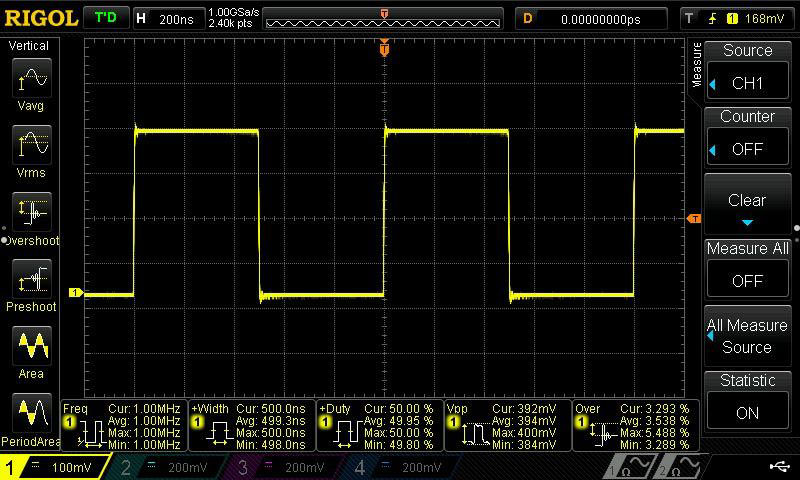Image resolution: width=800 pixels, height=480 pixels.
Task: Choose the Overshoot measurement icon
Action: [31, 213]
